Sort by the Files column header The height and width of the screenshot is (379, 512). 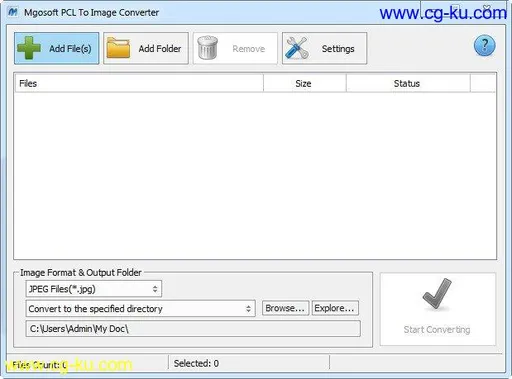pyautogui.click(x=139, y=83)
